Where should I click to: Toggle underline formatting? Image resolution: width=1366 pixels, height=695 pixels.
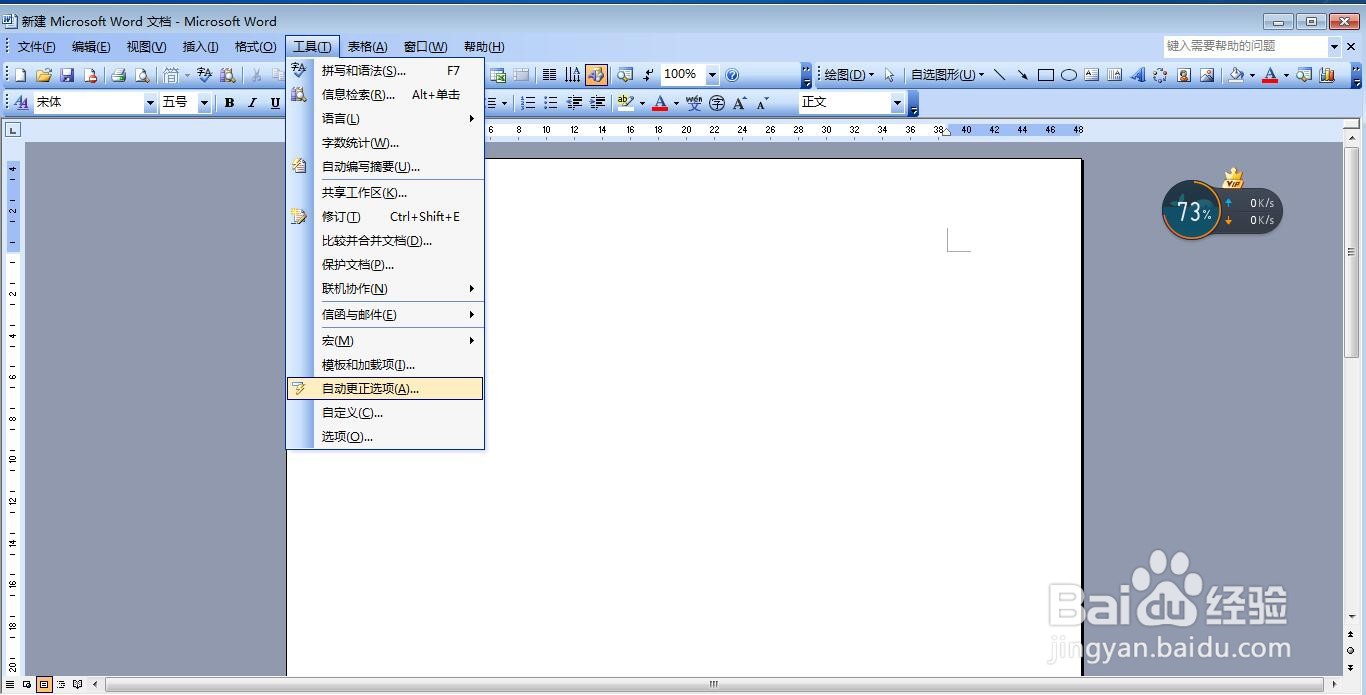274,102
